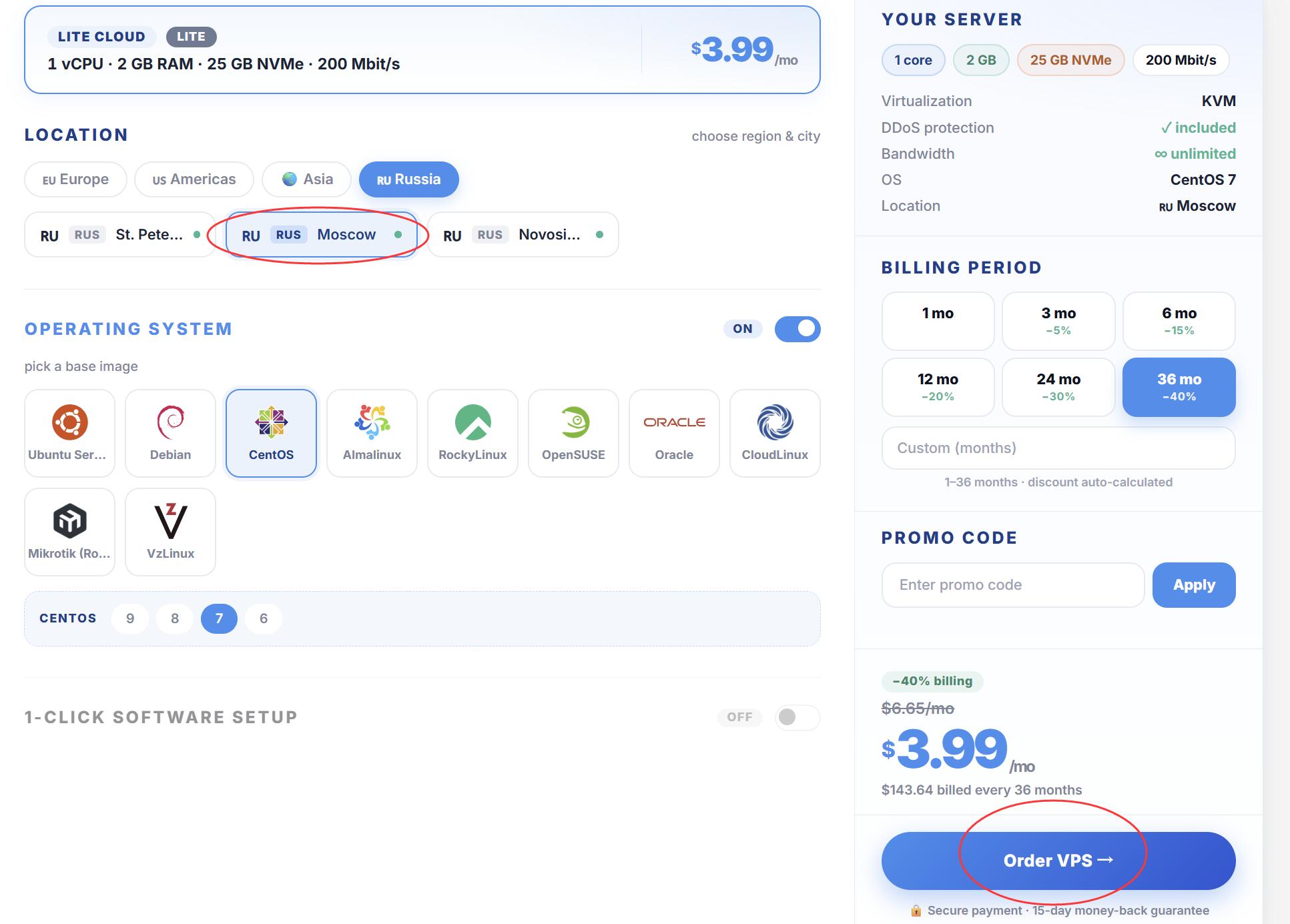Switch to the Americas region tab
This screenshot has height=924, width=1290.
click(x=194, y=179)
